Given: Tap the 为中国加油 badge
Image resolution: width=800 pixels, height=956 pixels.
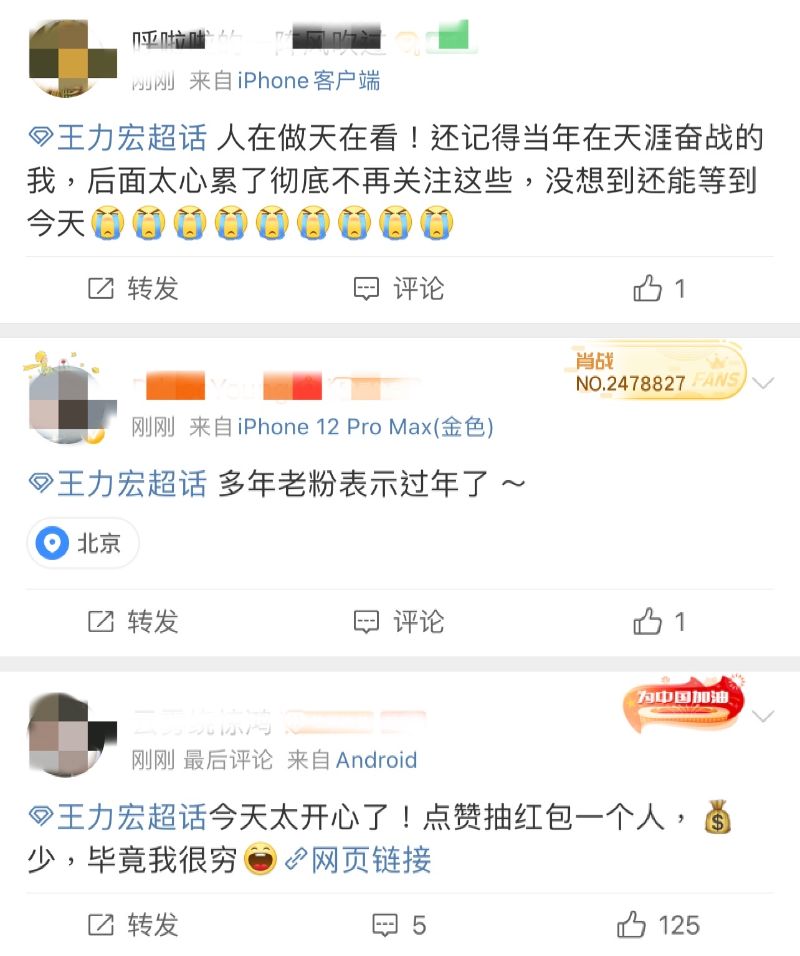Looking at the screenshot, I should pos(684,704).
